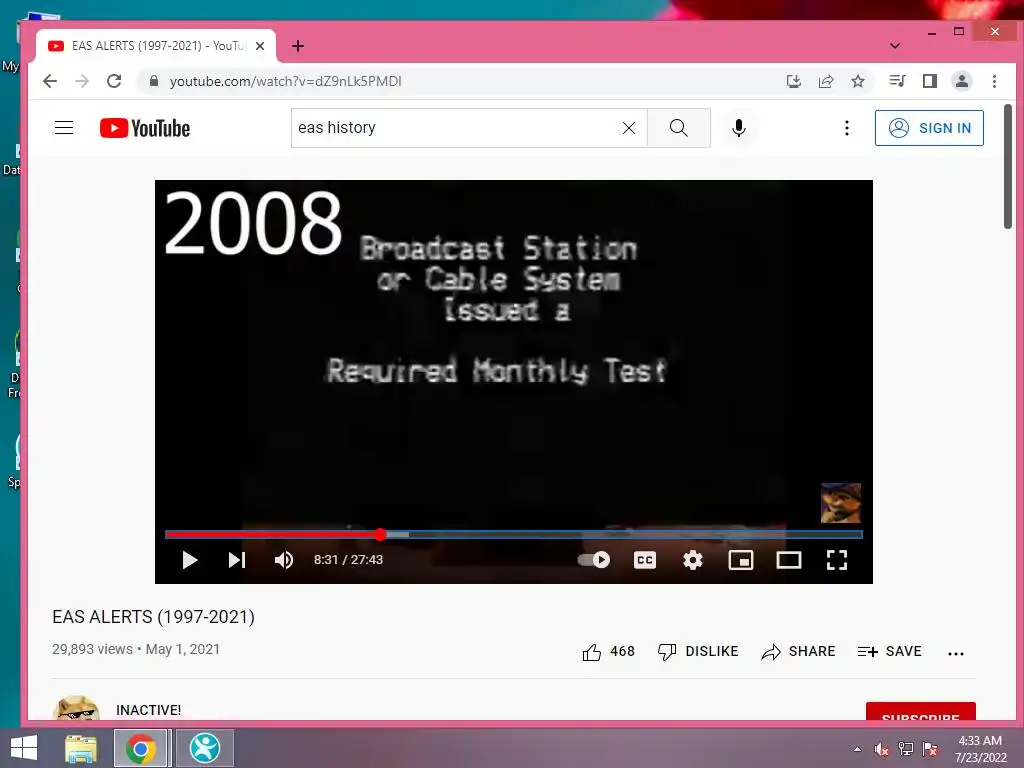
Task: Expand the tab search chevron
Action: 895,46
